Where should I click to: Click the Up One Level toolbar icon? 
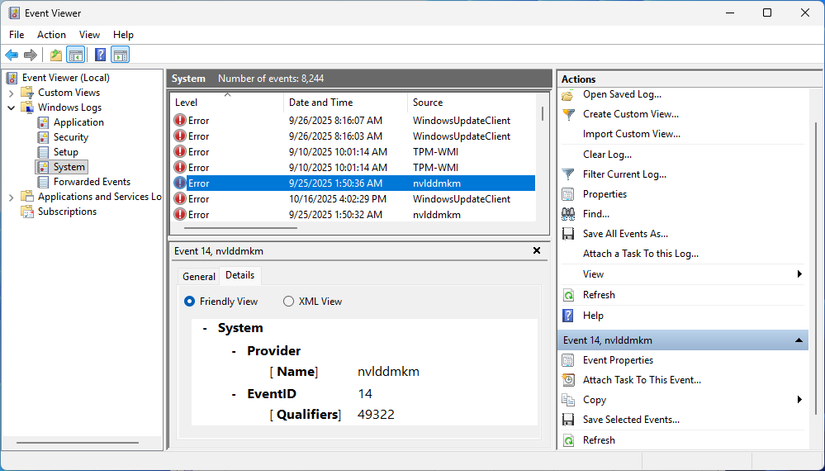(56, 55)
